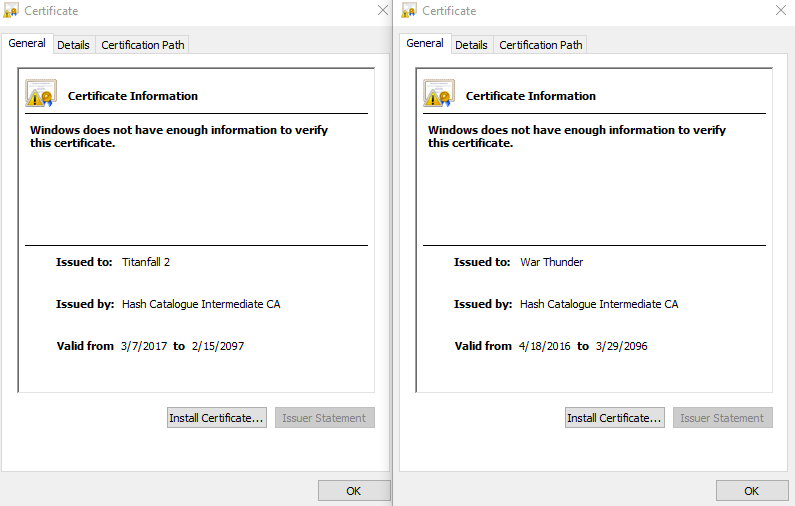This screenshot has width=795, height=506.
Task: Open the Certification Path tab in Titanfall 2 window
Action: 142,45
